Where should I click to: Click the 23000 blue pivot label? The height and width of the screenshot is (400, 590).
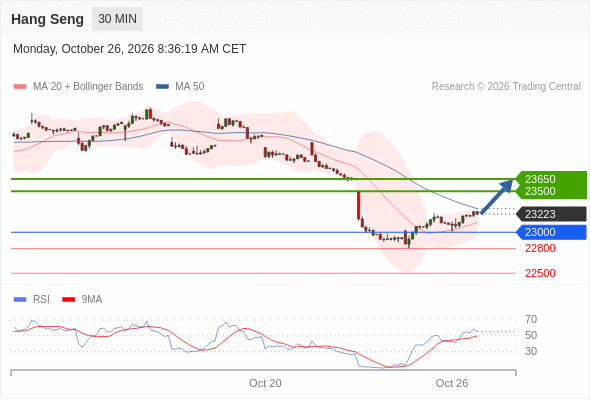pyautogui.click(x=551, y=232)
